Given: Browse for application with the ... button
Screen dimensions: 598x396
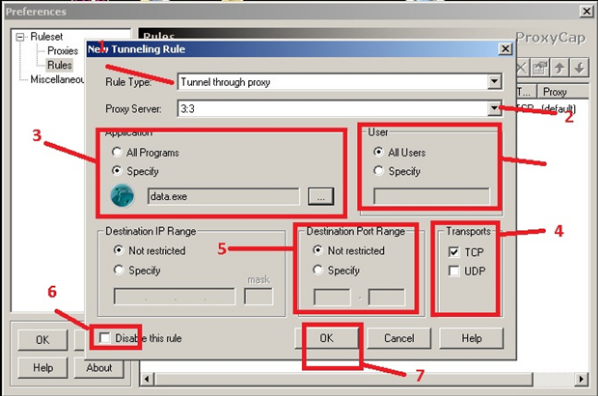Looking at the screenshot, I should [x=321, y=196].
